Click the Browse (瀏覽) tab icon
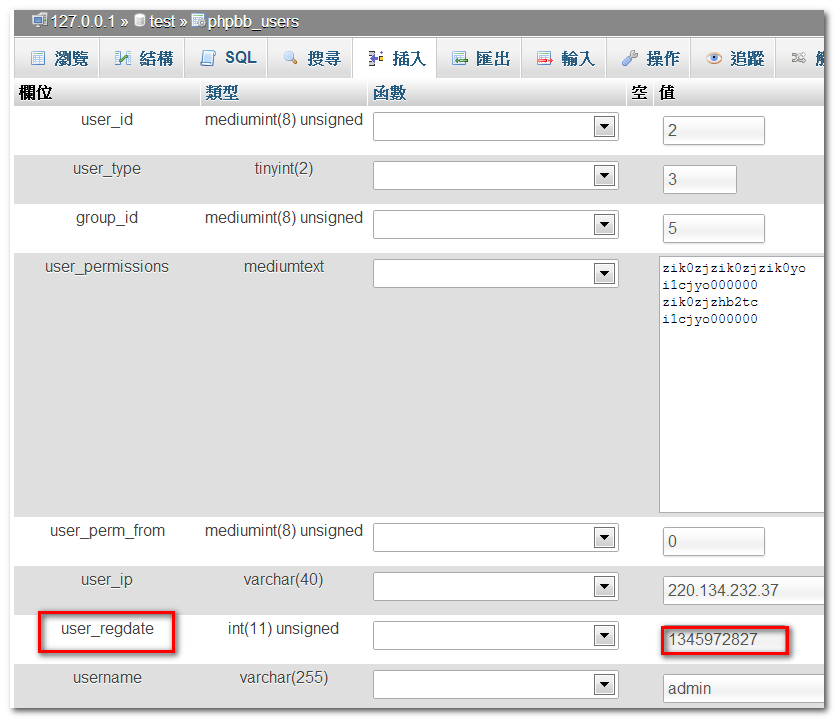 click(38, 59)
